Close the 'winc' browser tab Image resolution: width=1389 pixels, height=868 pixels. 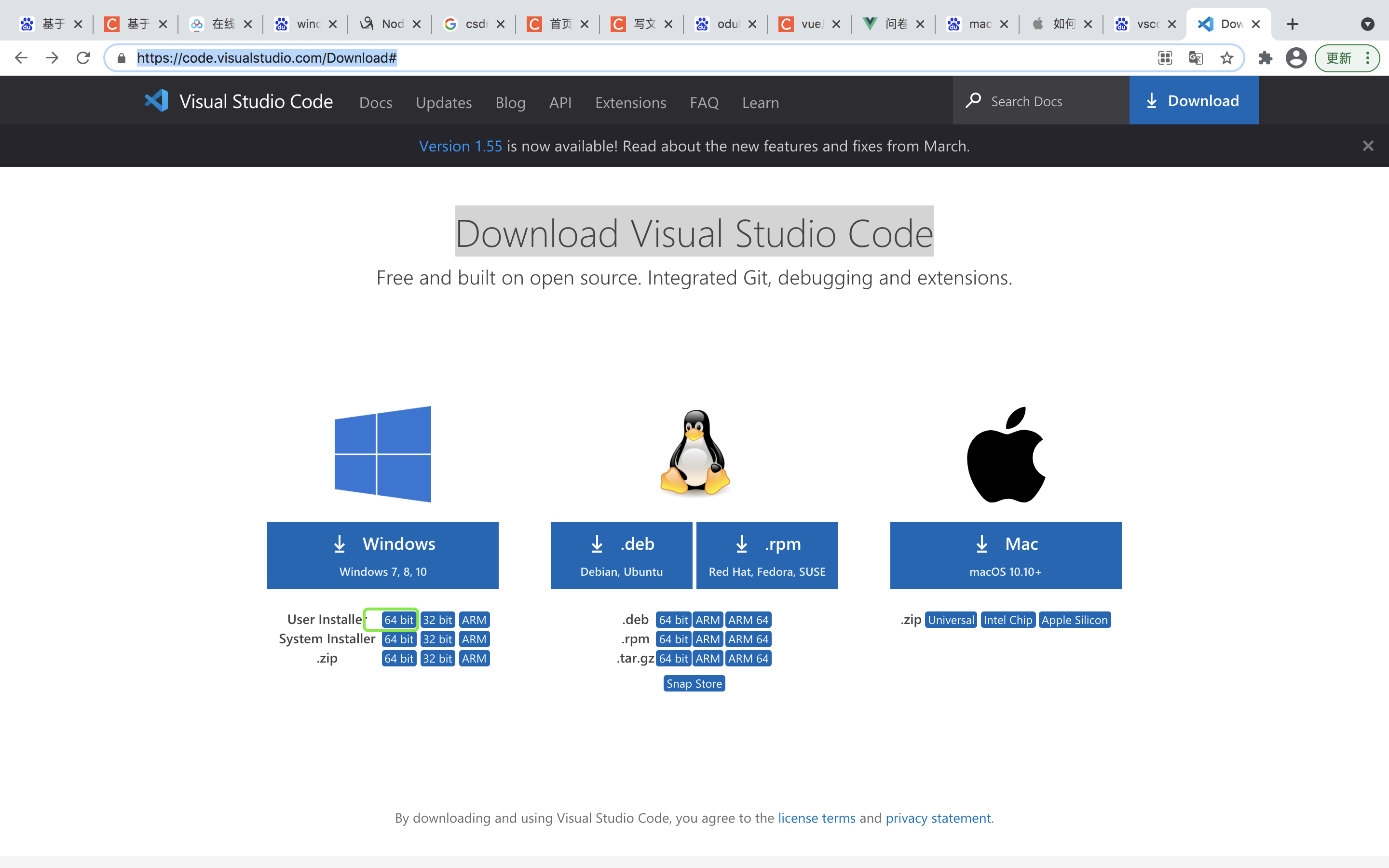click(332, 24)
